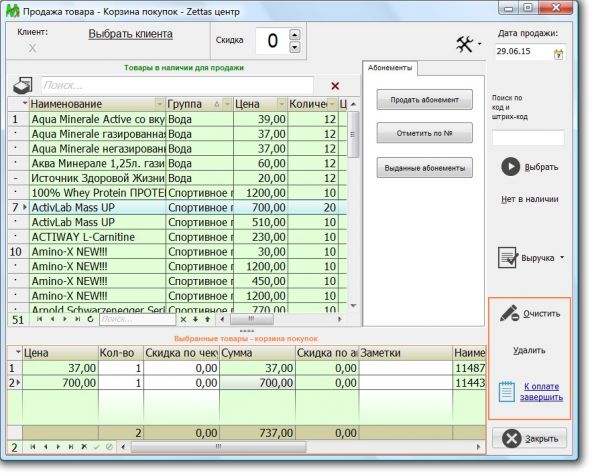Image resolution: width=600 pixels, height=473 pixels.
Task: Open the Наименование column filter dropdown
Action: (x=158, y=104)
